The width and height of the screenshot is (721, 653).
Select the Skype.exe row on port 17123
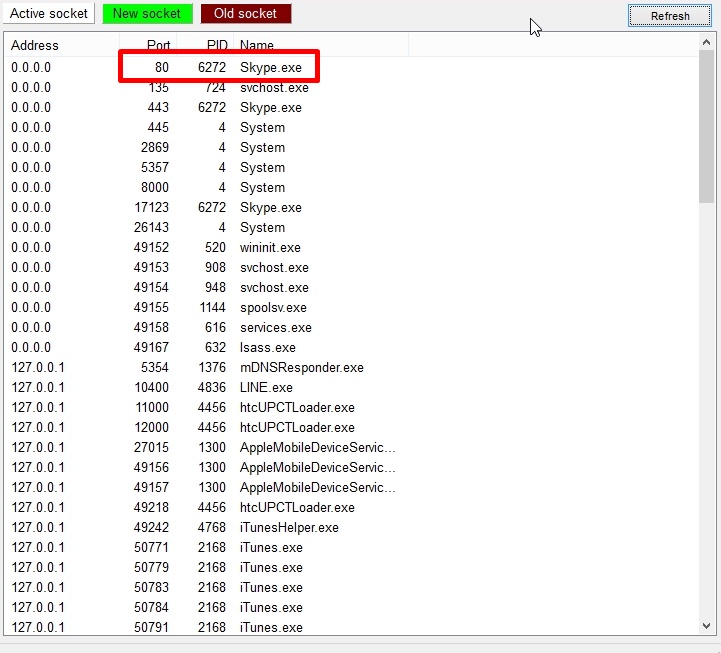(x=351, y=207)
